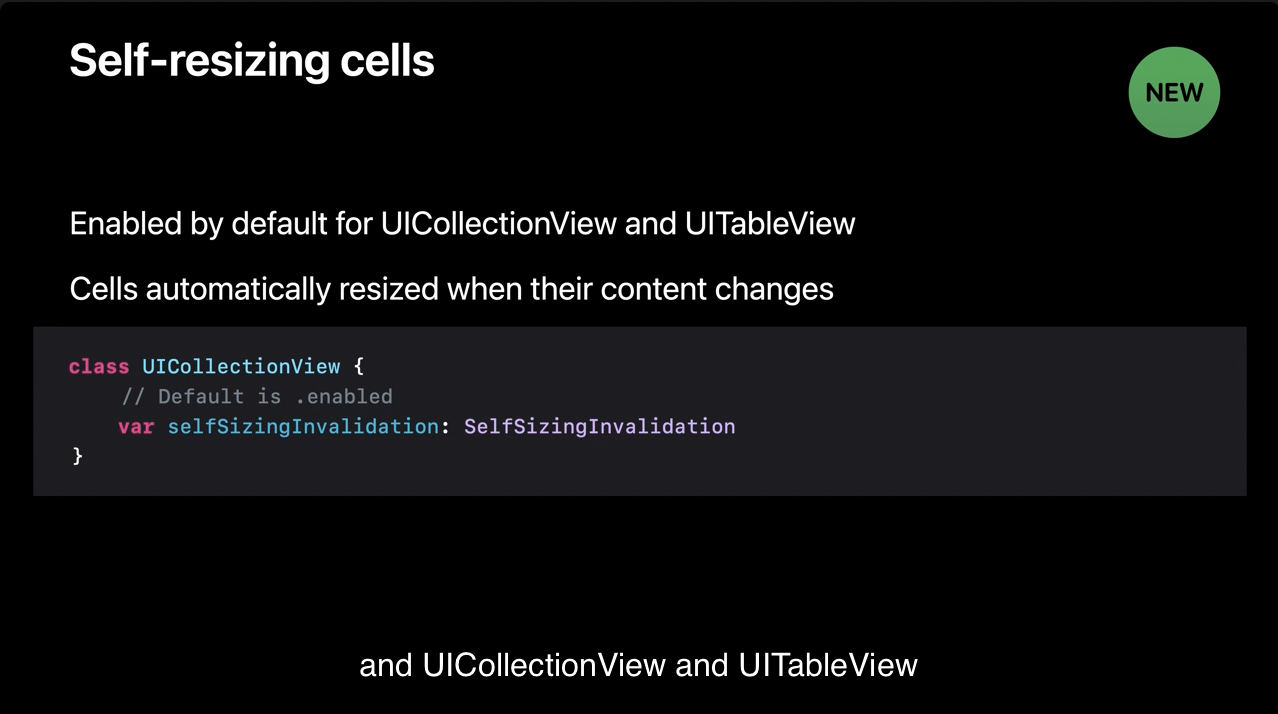Image resolution: width=1278 pixels, height=714 pixels.
Task: Click UITableView in the first bullet line
Action: (x=770, y=223)
